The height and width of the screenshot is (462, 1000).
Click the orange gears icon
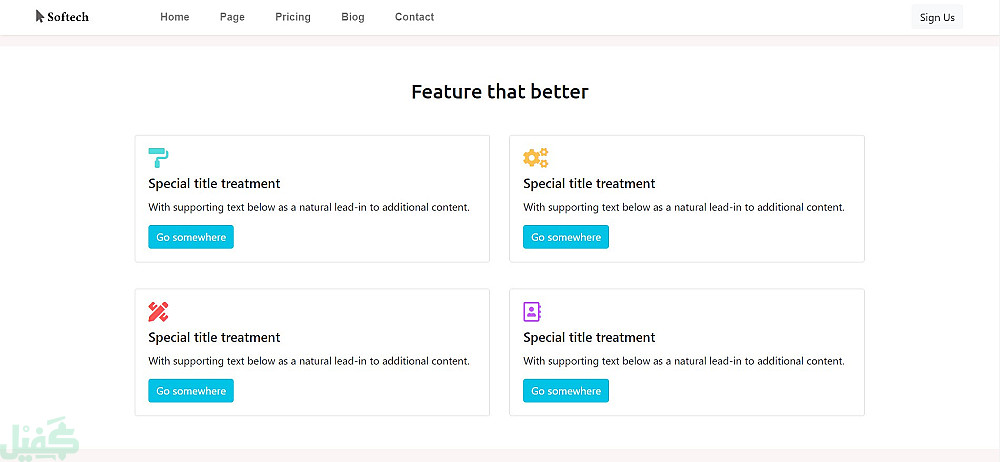click(x=535, y=157)
